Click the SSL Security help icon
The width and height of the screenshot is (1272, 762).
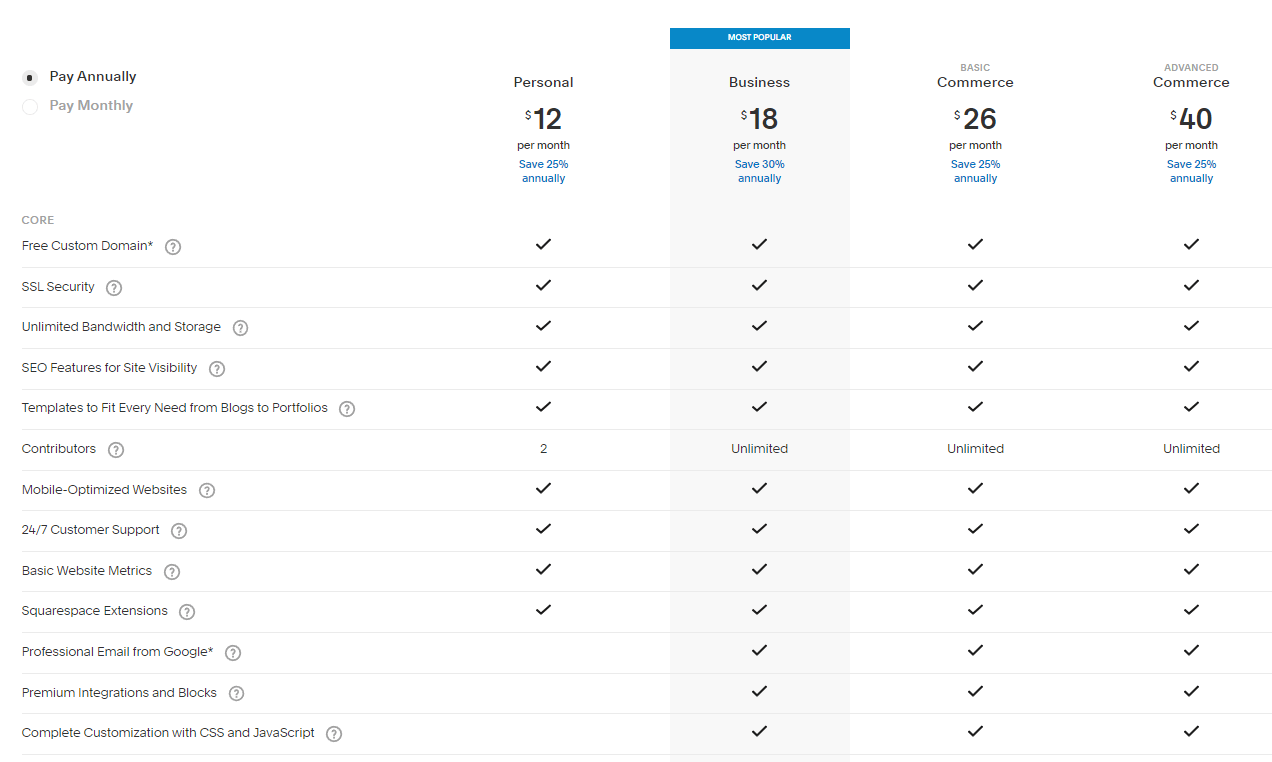[114, 288]
